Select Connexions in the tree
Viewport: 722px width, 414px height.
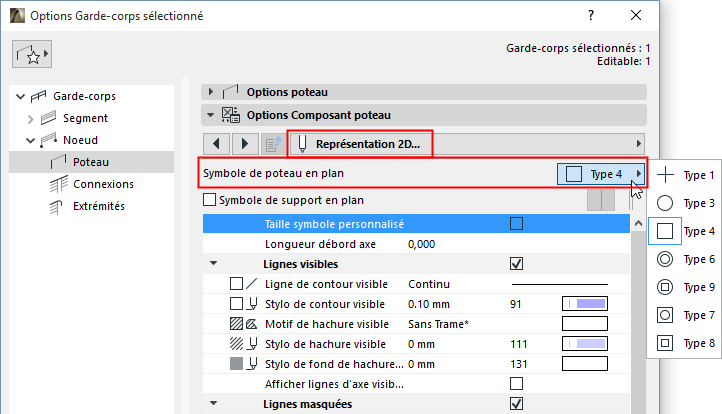coord(102,184)
